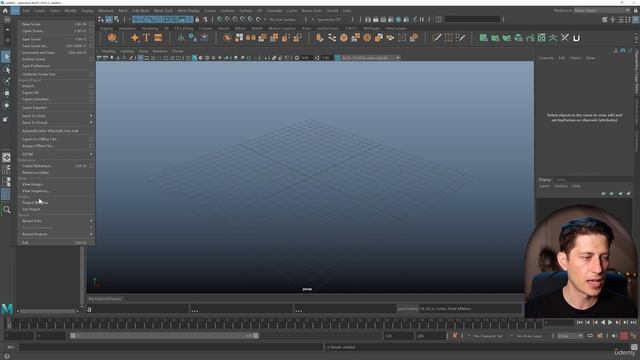Toggle the loop playback icon in range bar
Viewport: 640px width, 360px height.
pos(590,336)
